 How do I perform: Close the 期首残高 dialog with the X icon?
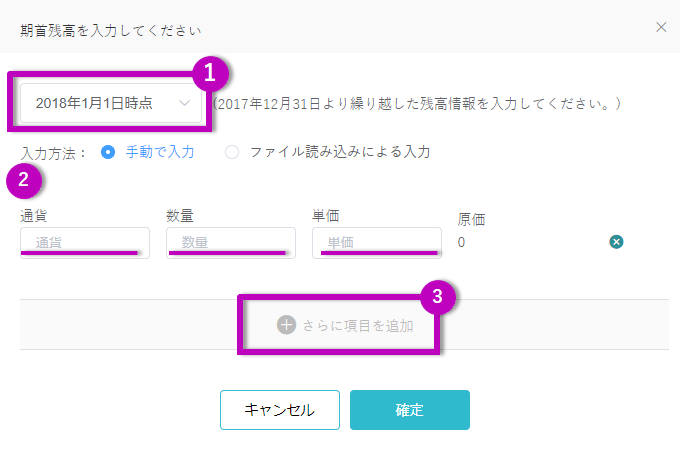(661, 27)
